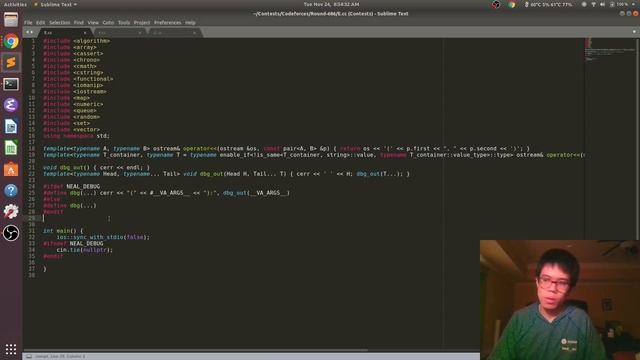The width and height of the screenshot is (640, 360).
Task: Open the Help menu
Action: 190,23
